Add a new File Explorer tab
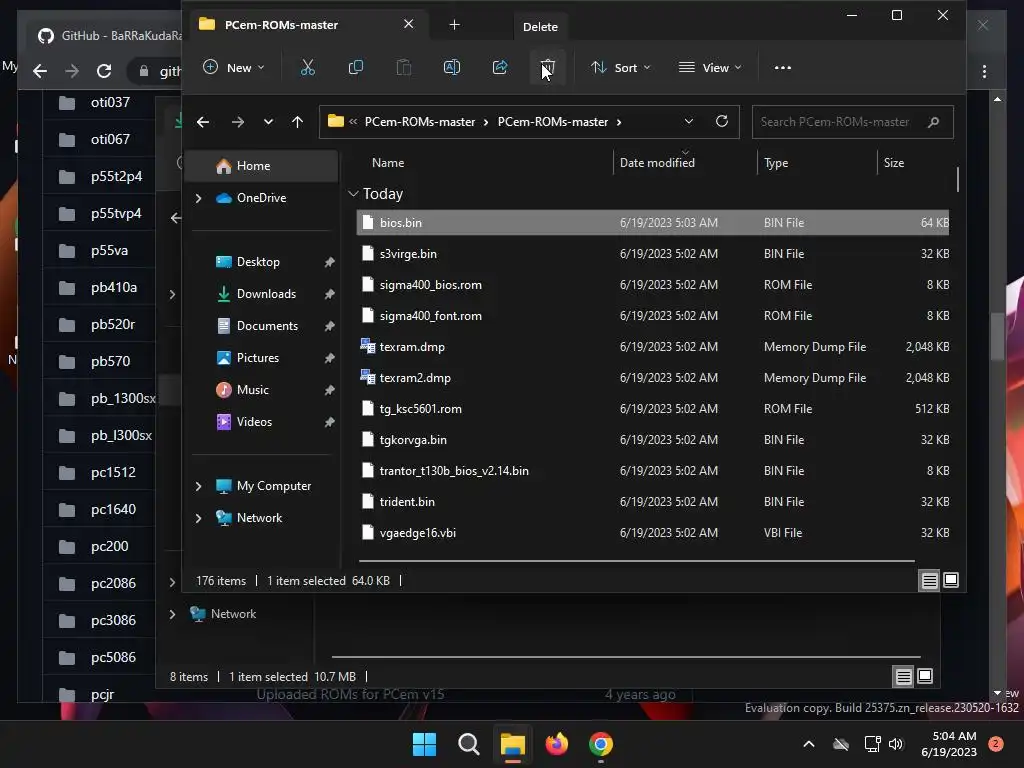The height and width of the screenshot is (768, 1024). click(455, 25)
